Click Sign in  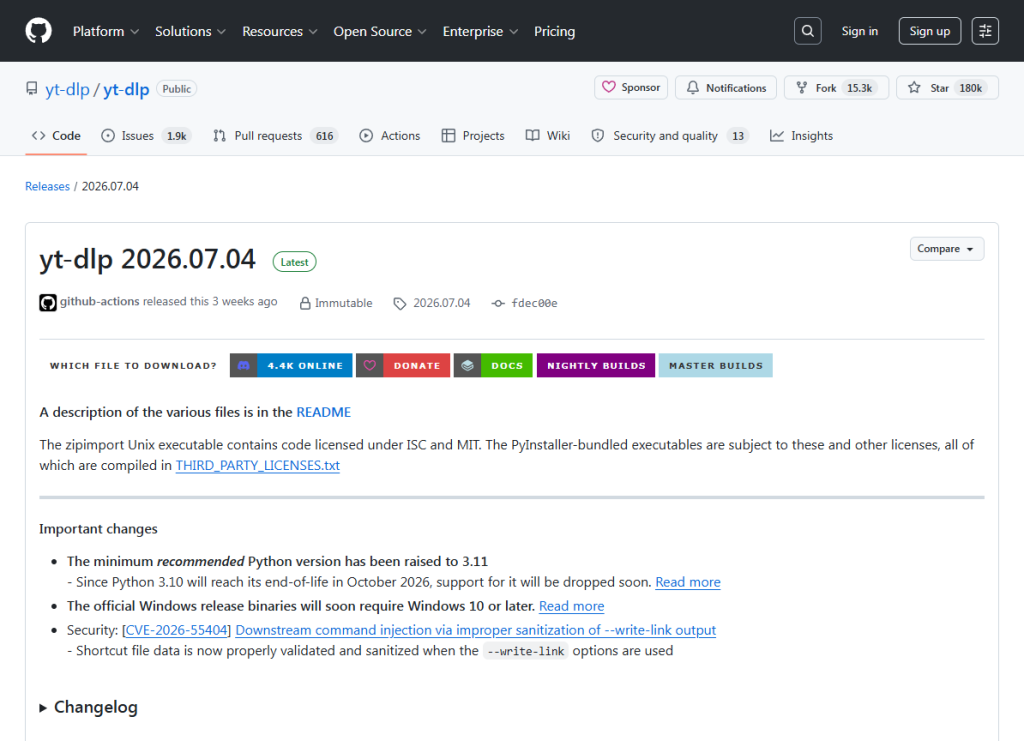(x=859, y=31)
